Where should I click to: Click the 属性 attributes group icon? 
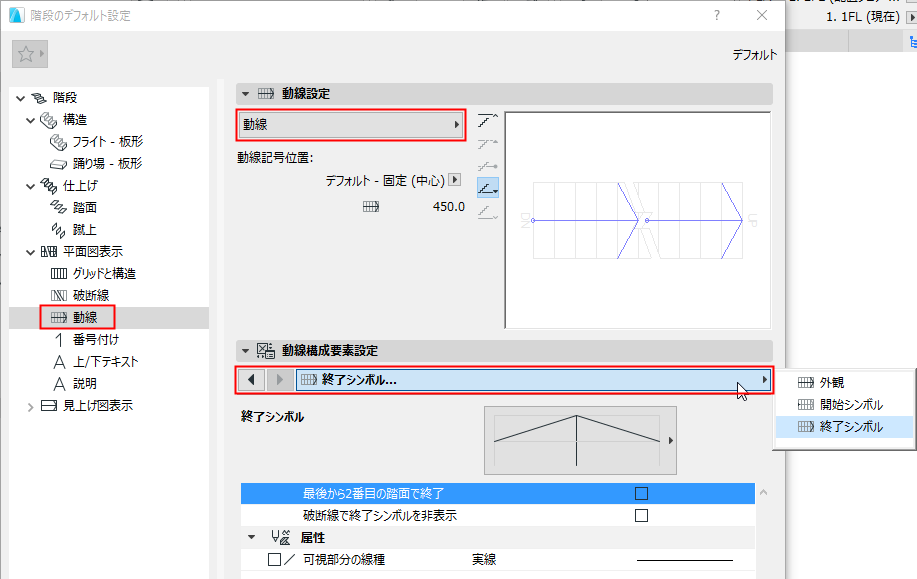pyautogui.click(x=281, y=537)
